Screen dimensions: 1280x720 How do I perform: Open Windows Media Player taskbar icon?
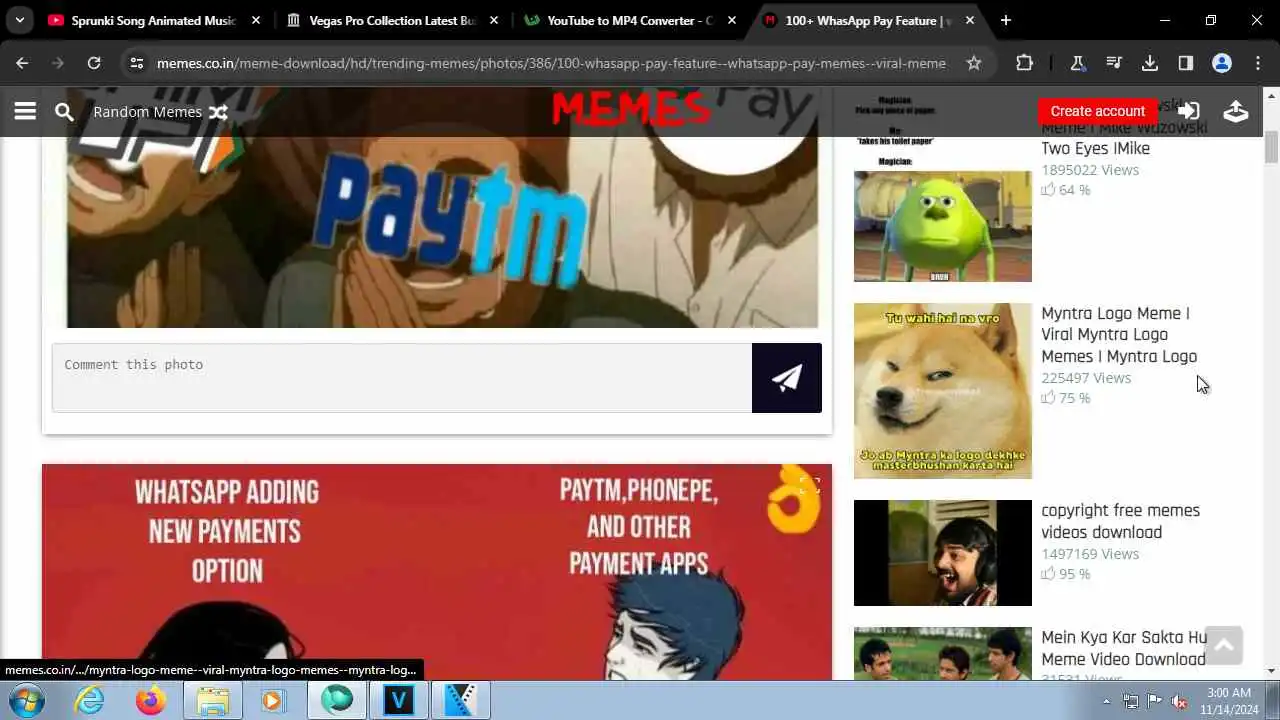[x=273, y=700]
